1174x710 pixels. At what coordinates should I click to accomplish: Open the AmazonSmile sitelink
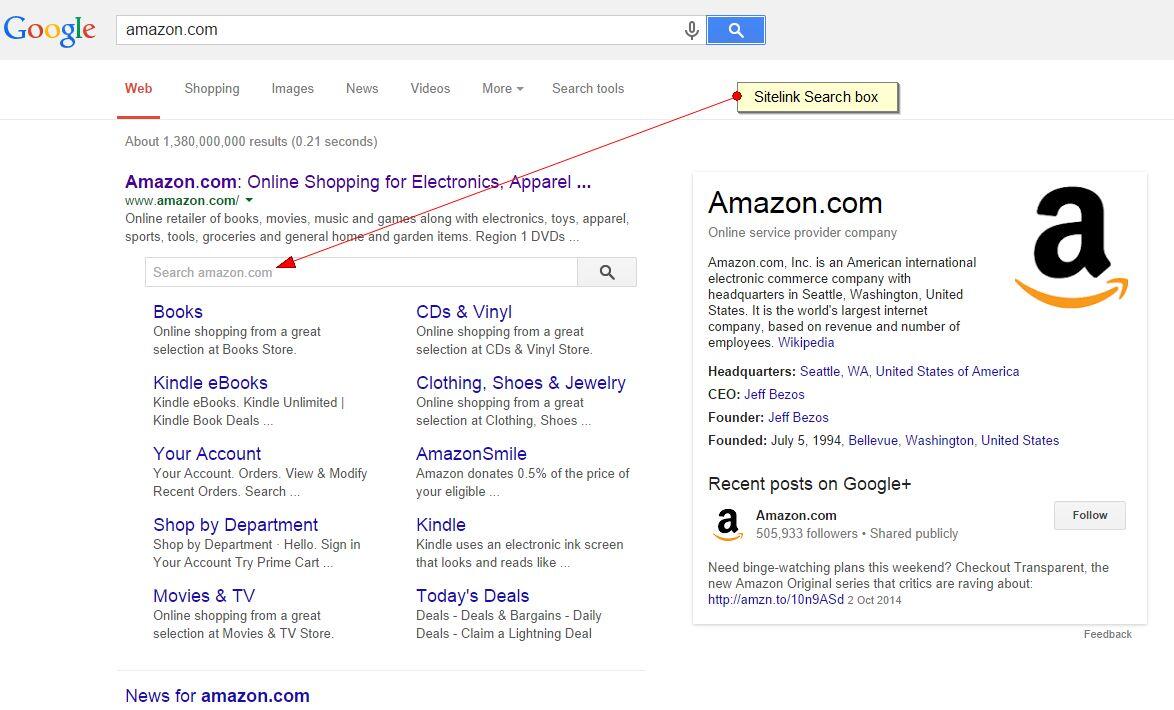[x=472, y=454]
